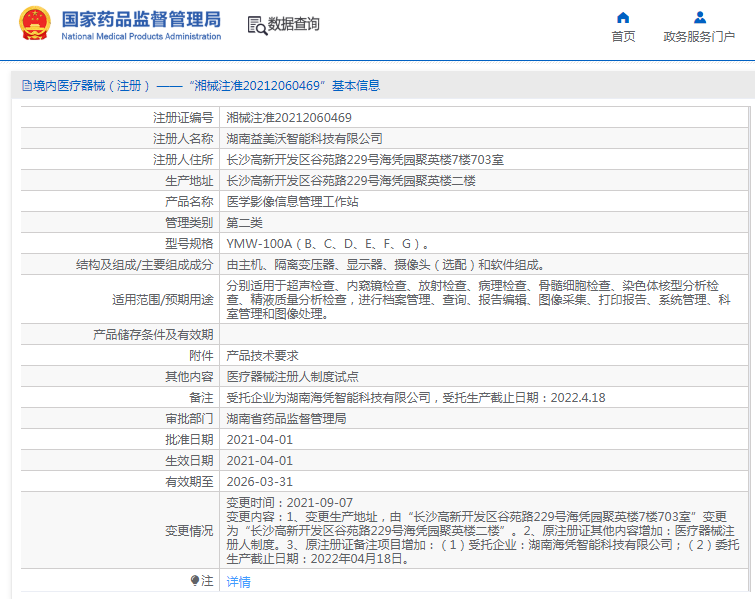The width and height of the screenshot is (755, 599).
Task: Click 国家药品监督管理局 title text
Action: point(141,19)
